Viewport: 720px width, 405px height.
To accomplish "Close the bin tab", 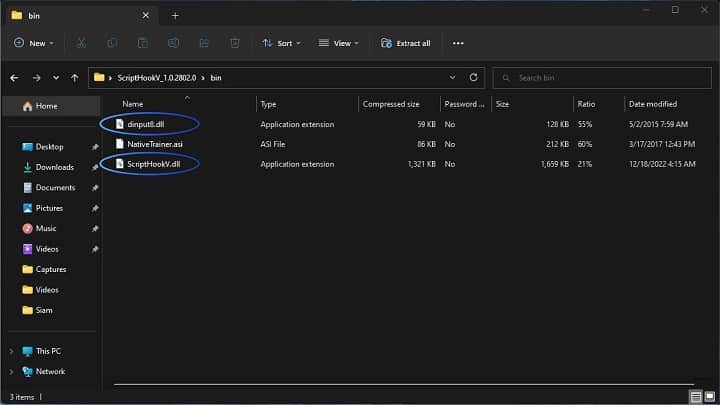I will (x=146, y=16).
